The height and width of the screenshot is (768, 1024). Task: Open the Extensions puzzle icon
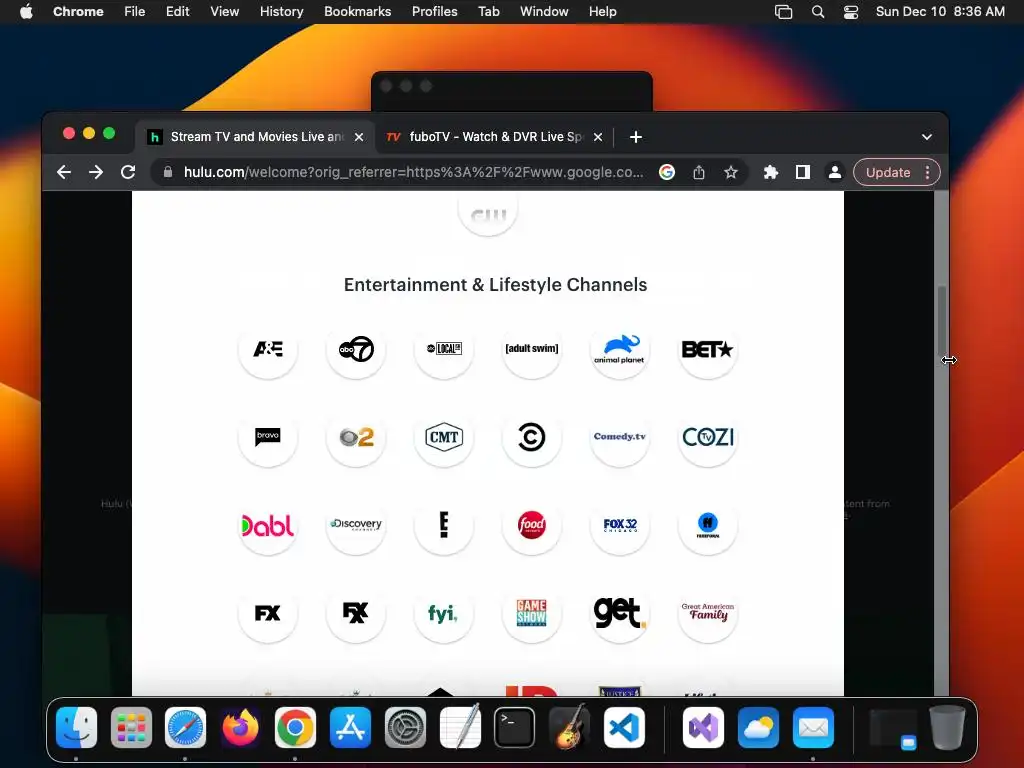pyautogui.click(x=771, y=172)
